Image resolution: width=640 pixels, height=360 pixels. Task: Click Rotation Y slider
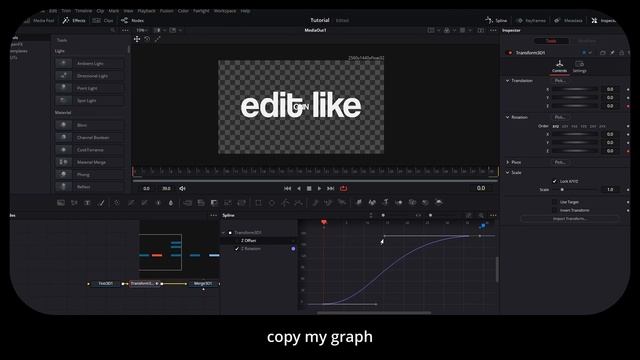tap(575, 142)
